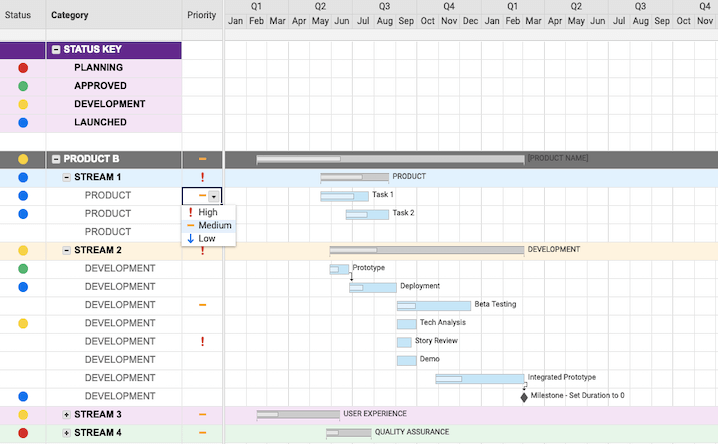Viewport: 718px width, 444px height.
Task: Expand the STREAM 3 row
Action: (66, 414)
